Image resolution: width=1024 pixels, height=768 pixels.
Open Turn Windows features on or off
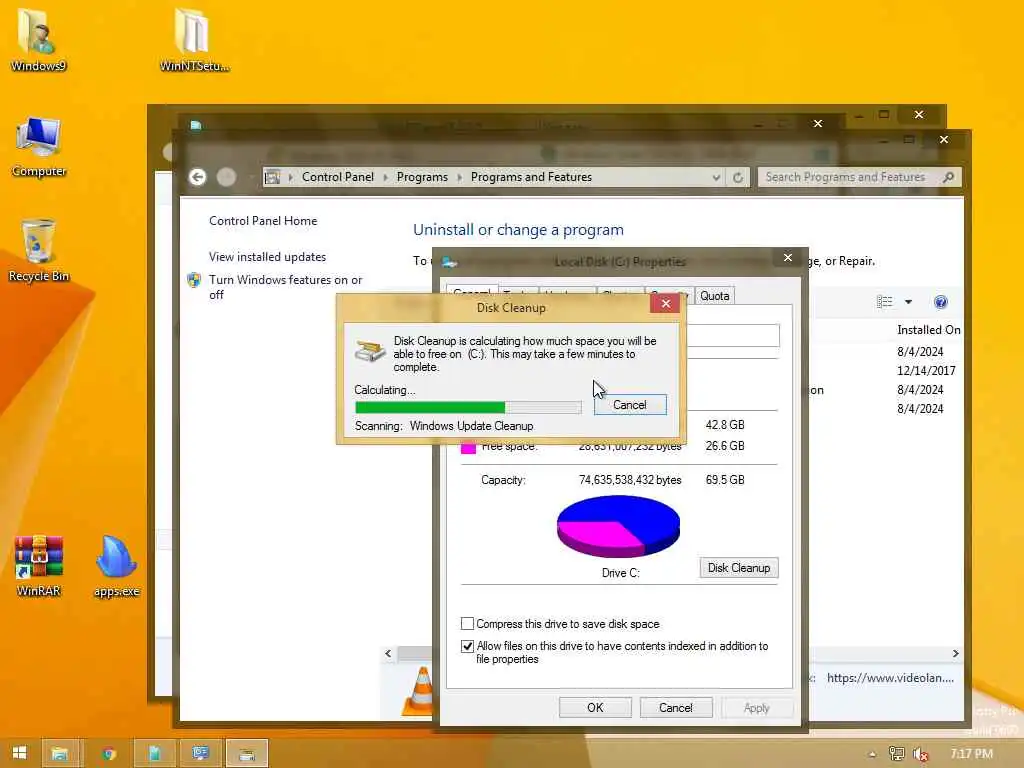(285, 287)
